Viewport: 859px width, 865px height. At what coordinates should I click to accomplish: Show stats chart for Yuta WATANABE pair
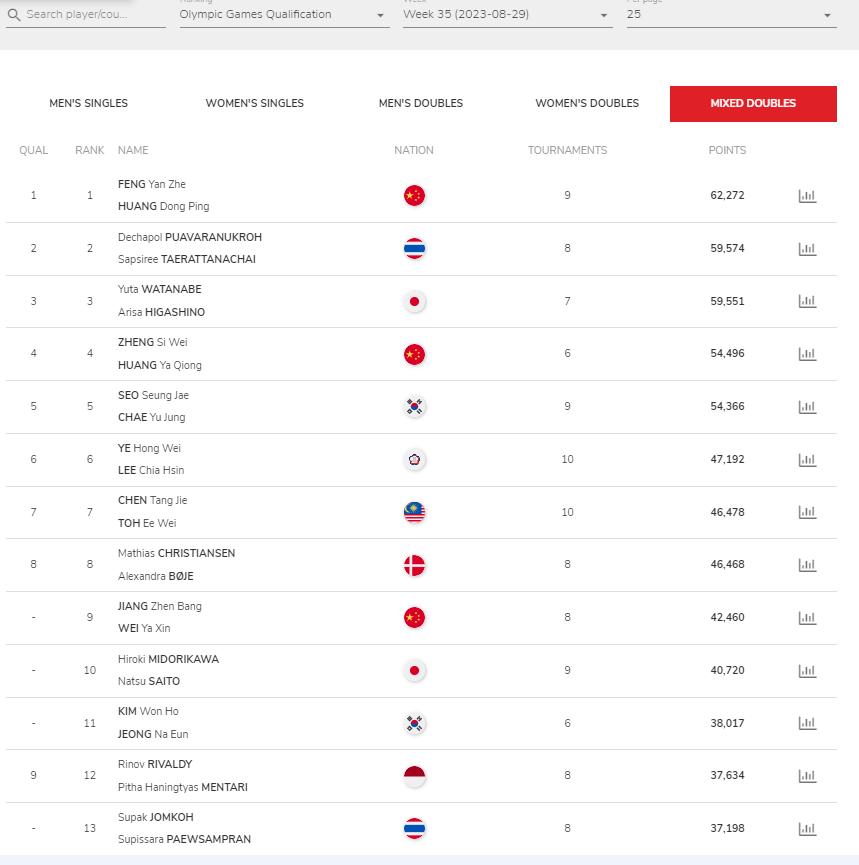pos(807,301)
